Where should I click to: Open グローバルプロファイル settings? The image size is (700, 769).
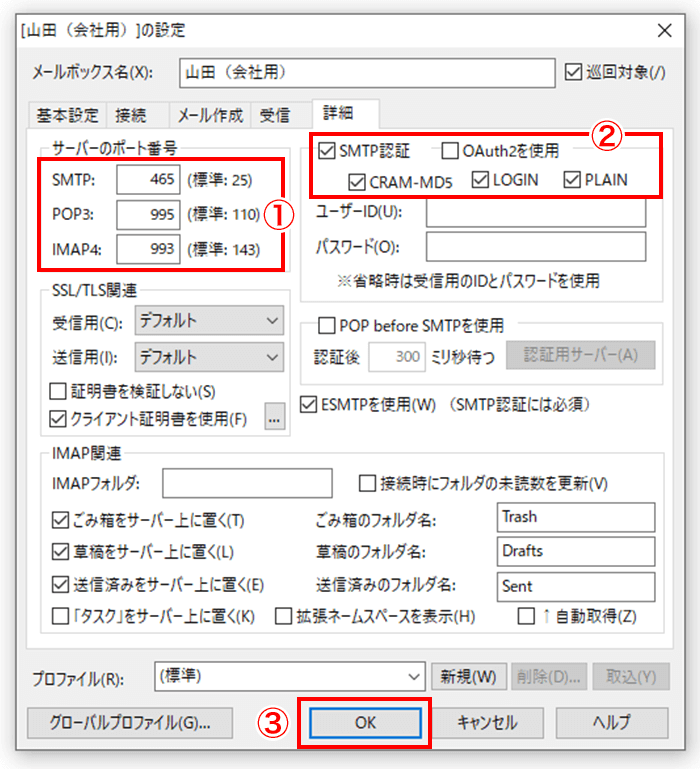[130, 722]
